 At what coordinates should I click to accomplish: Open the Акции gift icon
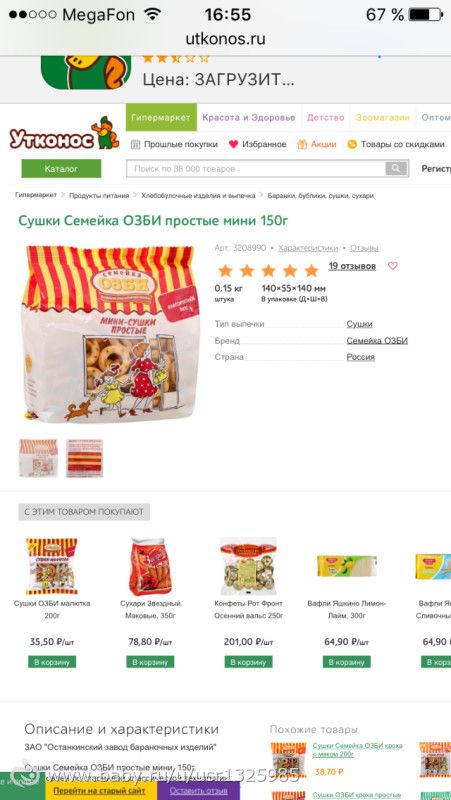pos(302,144)
